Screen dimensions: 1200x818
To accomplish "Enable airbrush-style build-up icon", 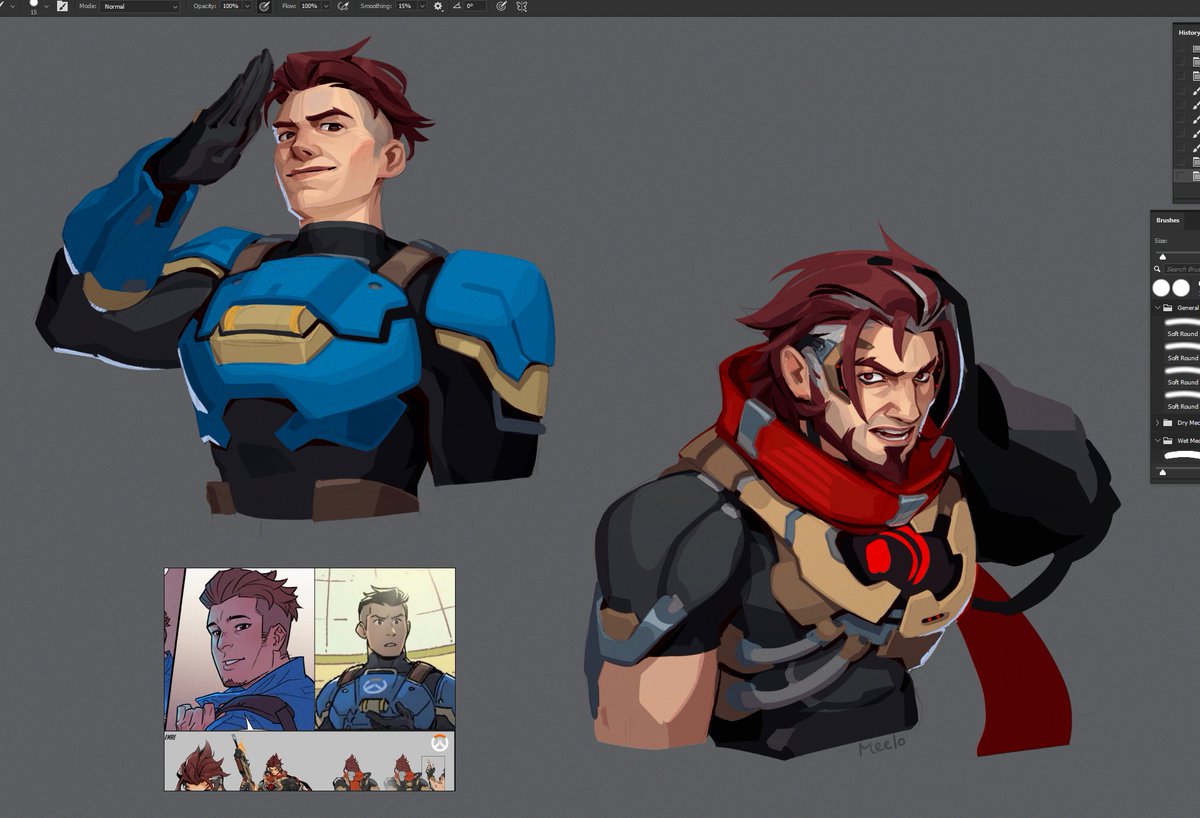I will point(343,6).
